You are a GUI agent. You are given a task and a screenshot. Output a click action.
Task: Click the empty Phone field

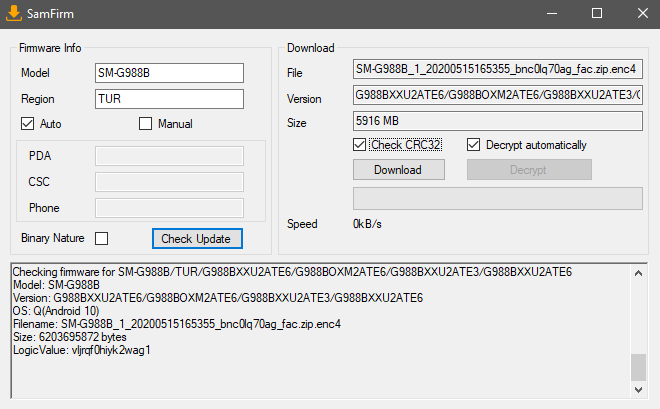pos(169,208)
